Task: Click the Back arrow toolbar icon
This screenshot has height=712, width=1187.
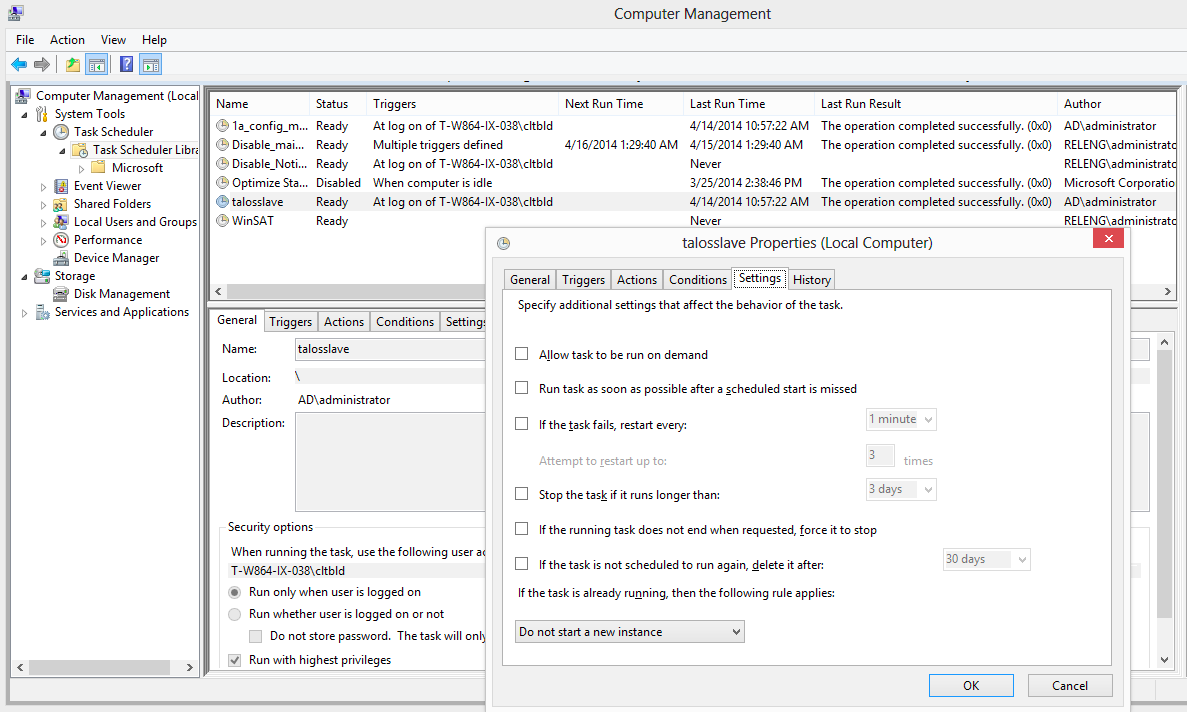Action: 19,65
